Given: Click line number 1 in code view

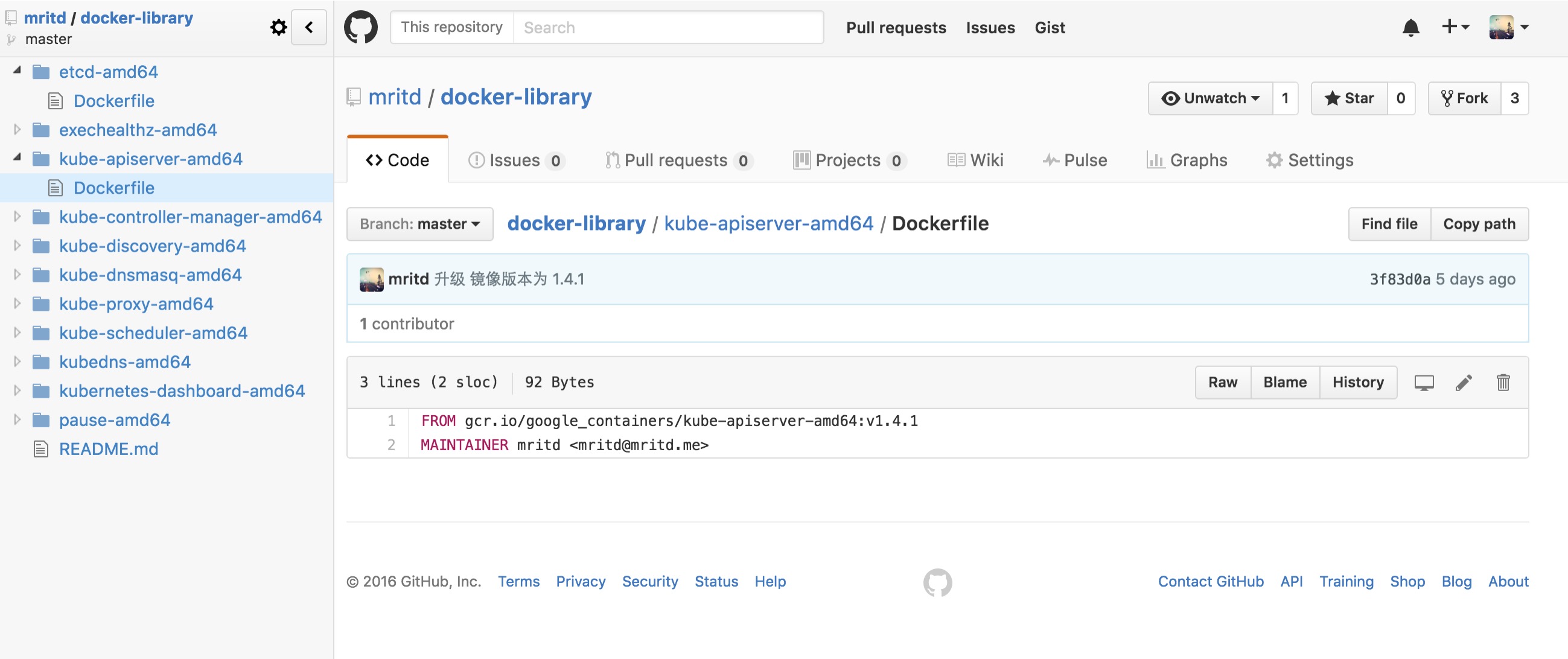Looking at the screenshot, I should pyautogui.click(x=390, y=421).
